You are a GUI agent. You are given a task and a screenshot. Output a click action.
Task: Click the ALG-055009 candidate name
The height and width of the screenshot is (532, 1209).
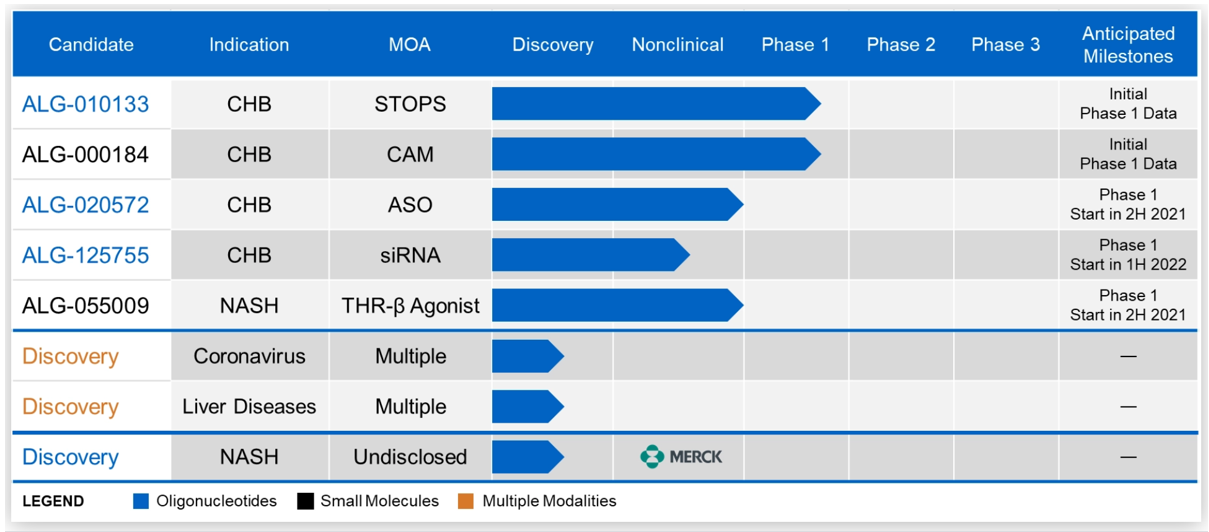tap(86, 306)
